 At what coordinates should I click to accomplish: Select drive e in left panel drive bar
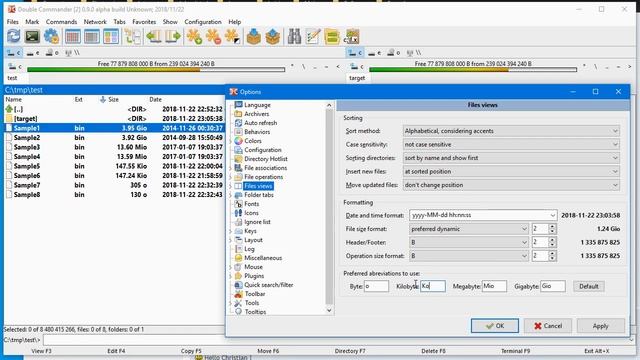tap(33, 53)
